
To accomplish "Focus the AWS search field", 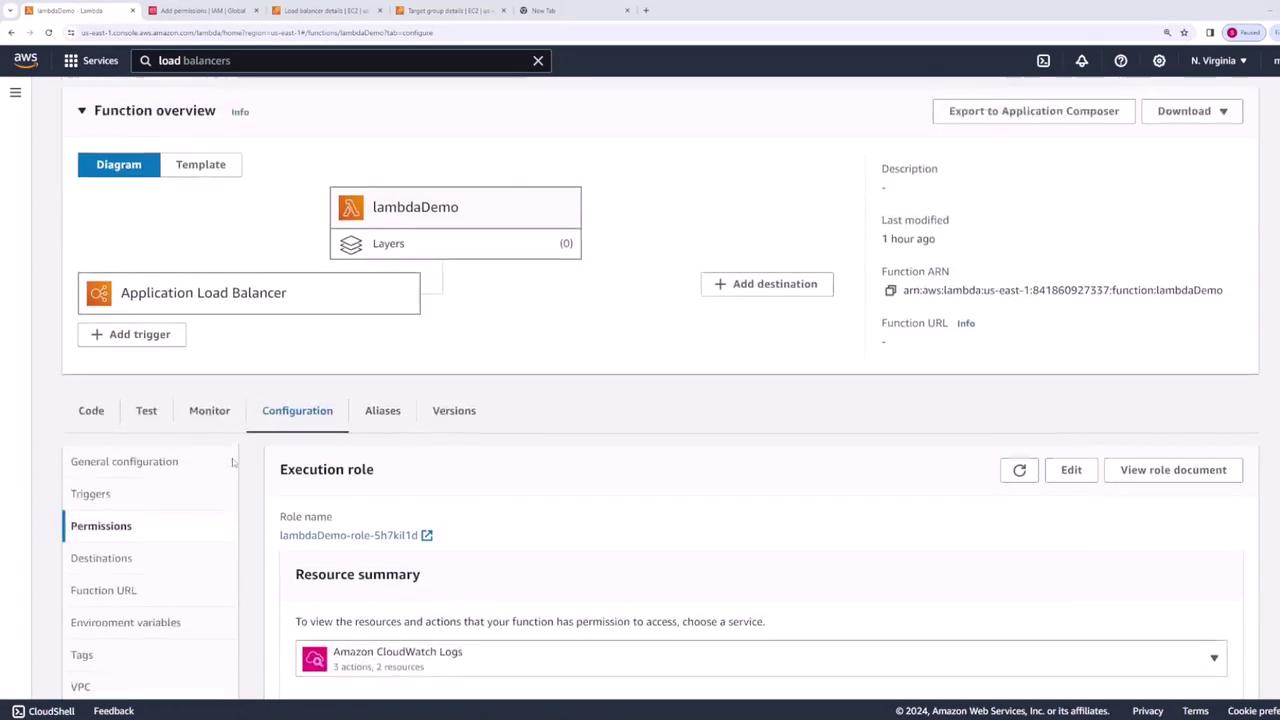I will pos(341,61).
